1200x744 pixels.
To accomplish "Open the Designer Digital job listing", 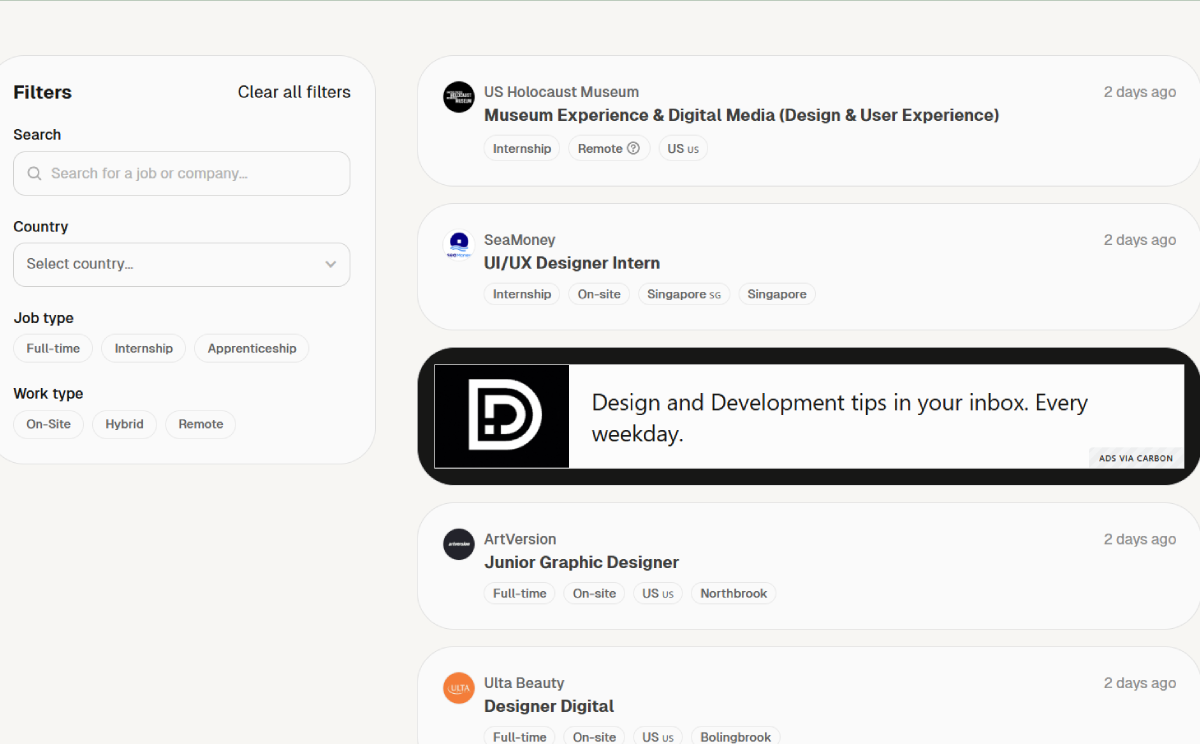I will point(549,706).
